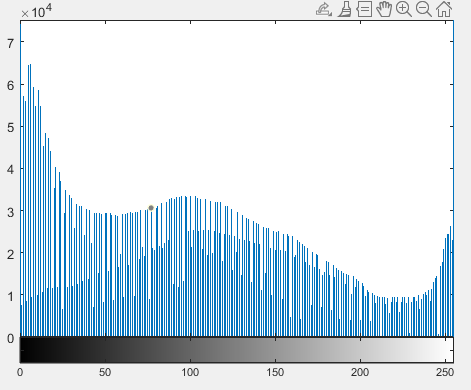The height and width of the screenshot is (390, 471).
Task: Click the x-axis label 150
Action: [275, 372]
